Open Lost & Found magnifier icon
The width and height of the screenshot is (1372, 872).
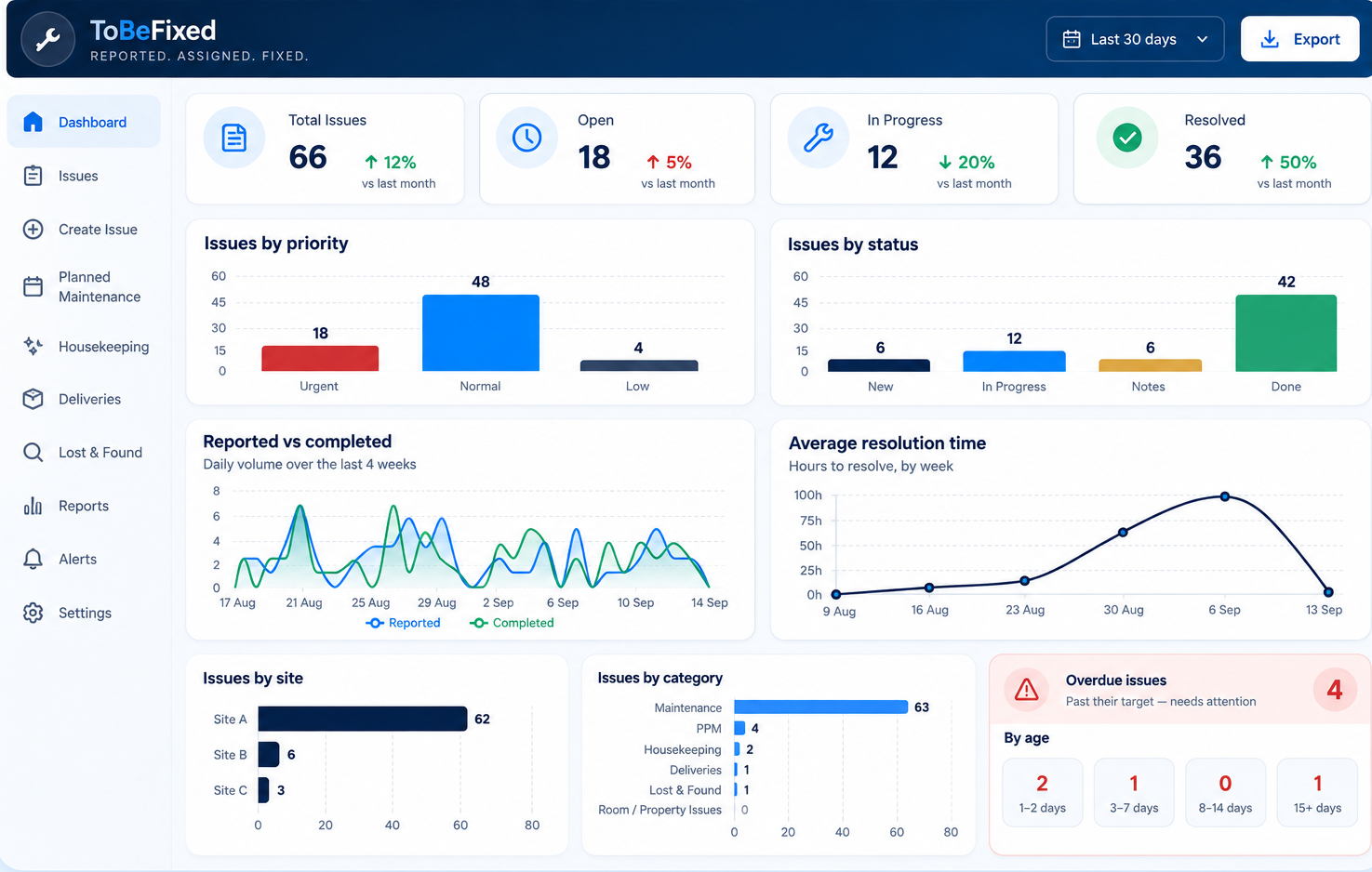pos(33,453)
